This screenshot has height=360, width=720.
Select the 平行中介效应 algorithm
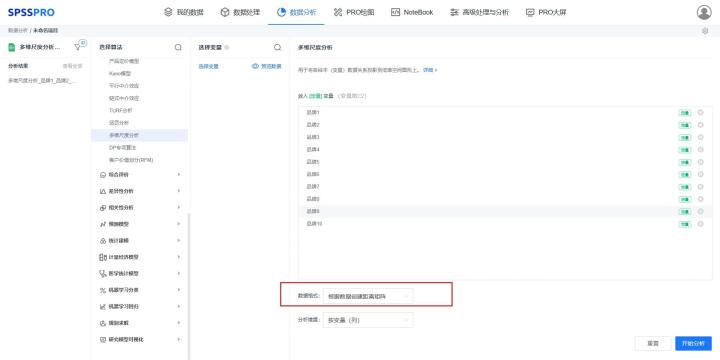point(124,85)
